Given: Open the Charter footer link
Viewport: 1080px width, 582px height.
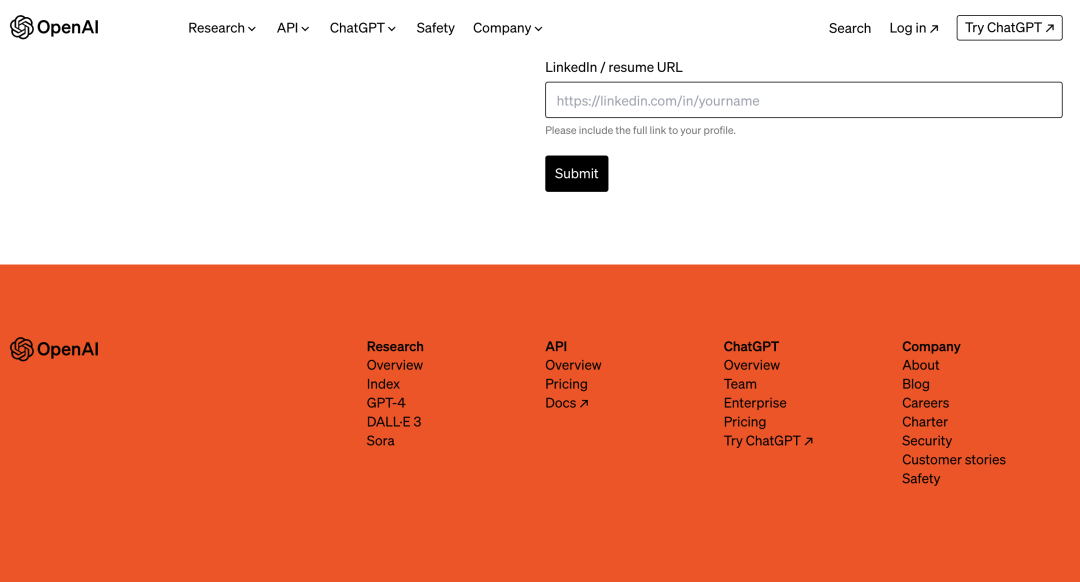Looking at the screenshot, I should 924,422.
